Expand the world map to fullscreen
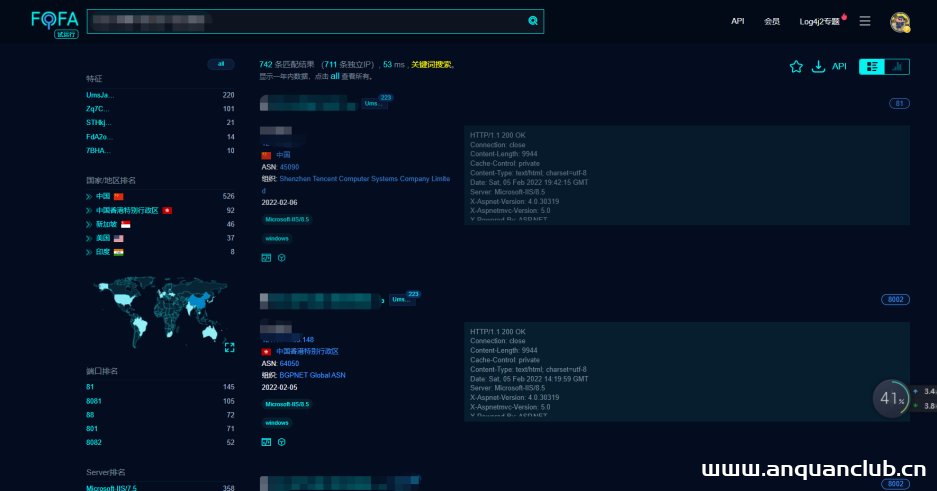 click(229, 347)
